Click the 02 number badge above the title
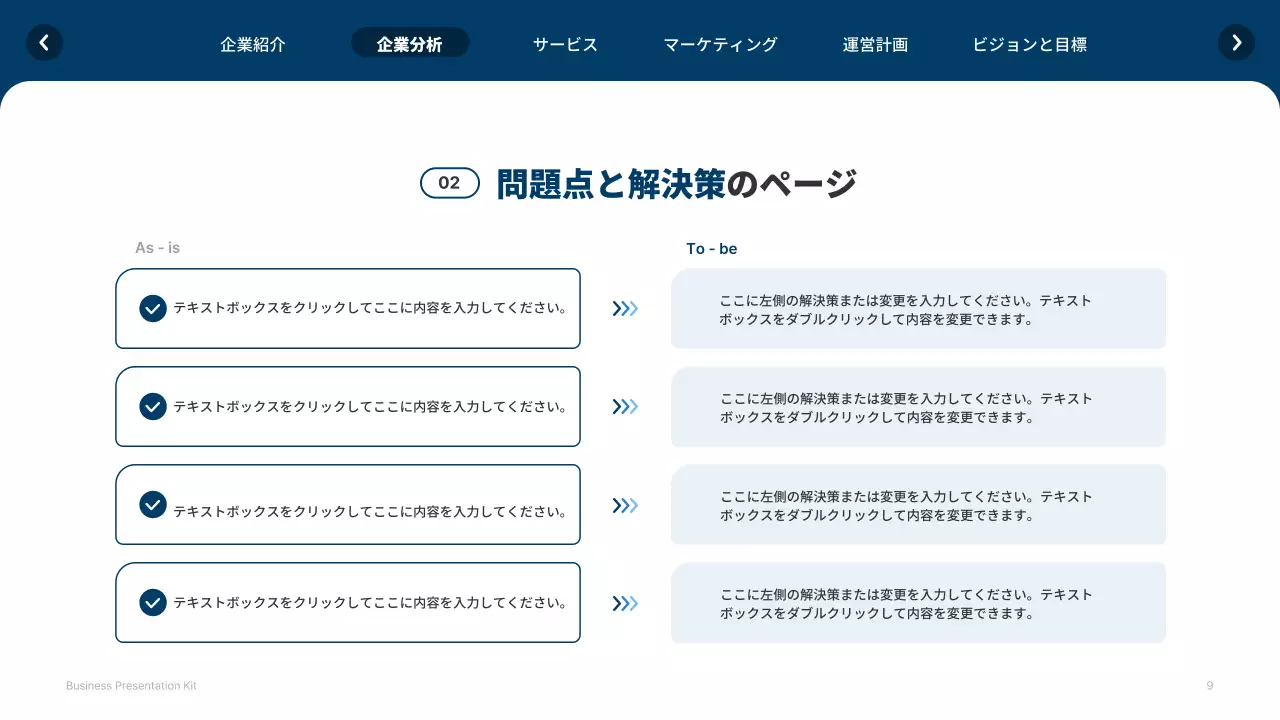Viewport: 1280px width, 720px height. pyautogui.click(x=450, y=183)
